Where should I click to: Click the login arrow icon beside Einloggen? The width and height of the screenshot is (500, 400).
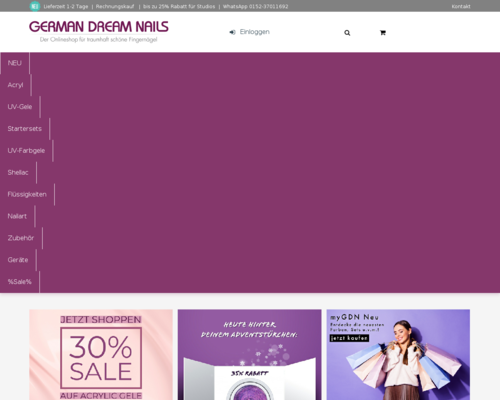[x=232, y=32]
